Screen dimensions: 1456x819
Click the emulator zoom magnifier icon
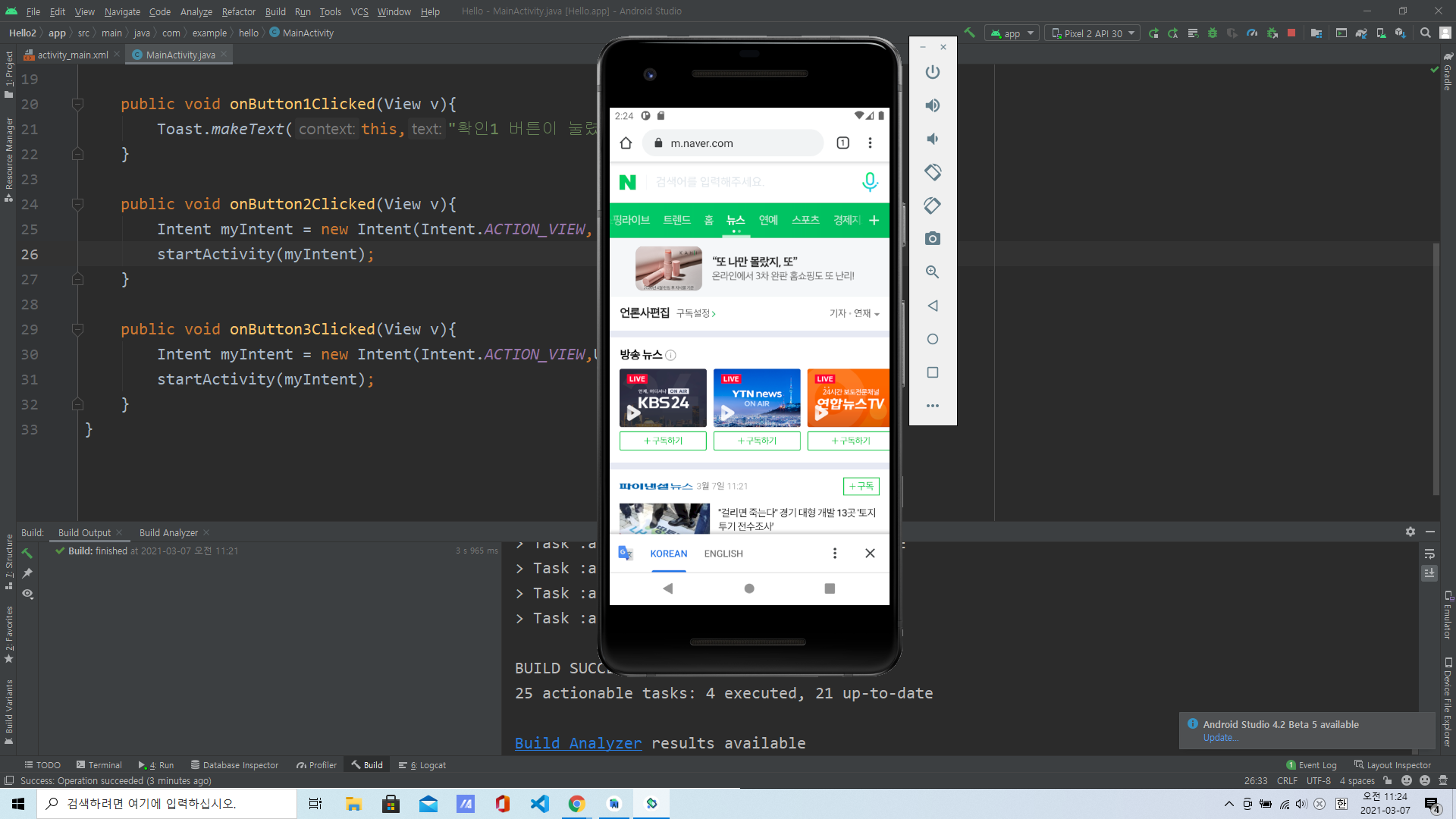click(x=933, y=272)
